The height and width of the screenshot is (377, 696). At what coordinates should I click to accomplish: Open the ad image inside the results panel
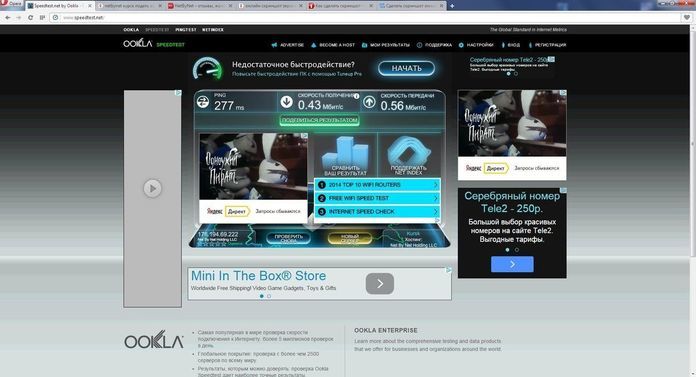pos(253,167)
